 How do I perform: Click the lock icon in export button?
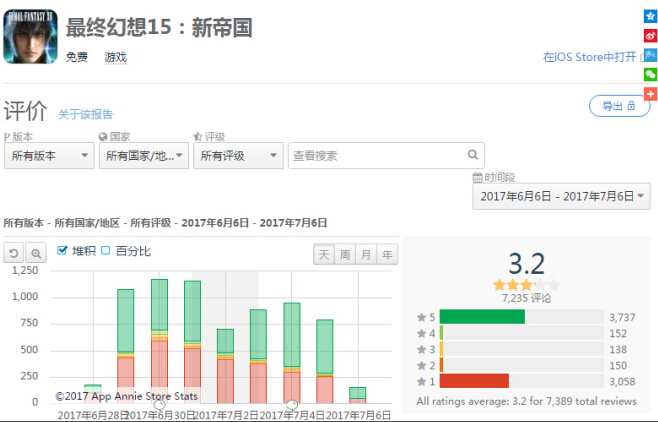(x=631, y=106)
